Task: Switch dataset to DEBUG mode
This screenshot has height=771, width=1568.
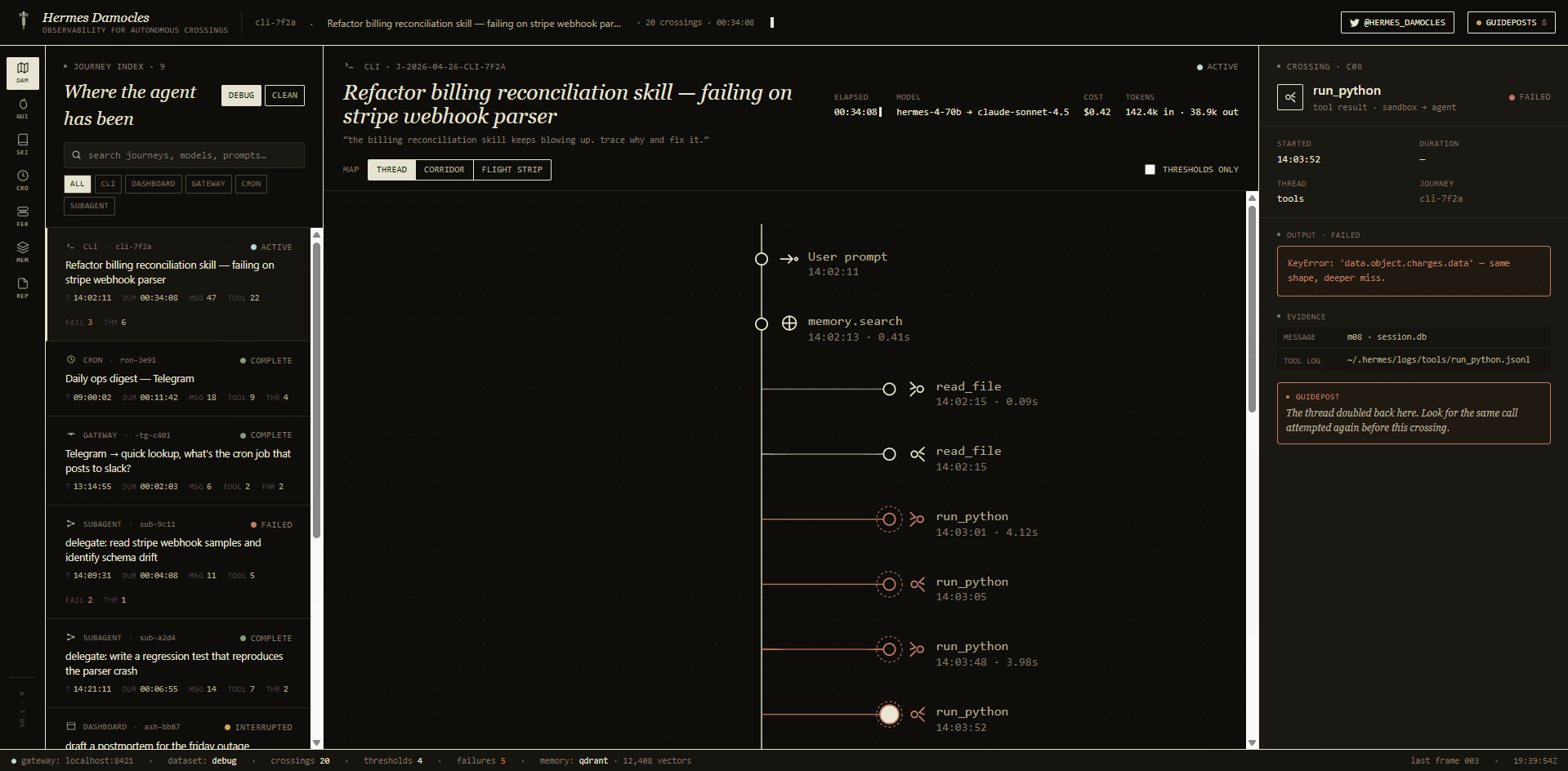Action: pos(241,96)
